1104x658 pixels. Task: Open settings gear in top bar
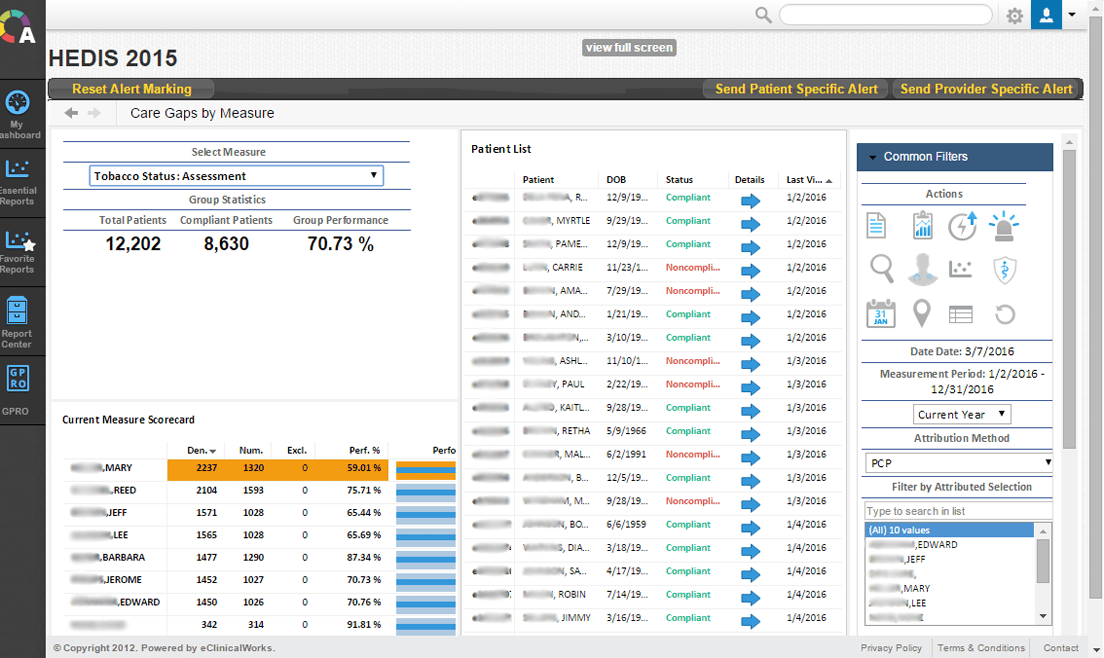point(1015,15)
